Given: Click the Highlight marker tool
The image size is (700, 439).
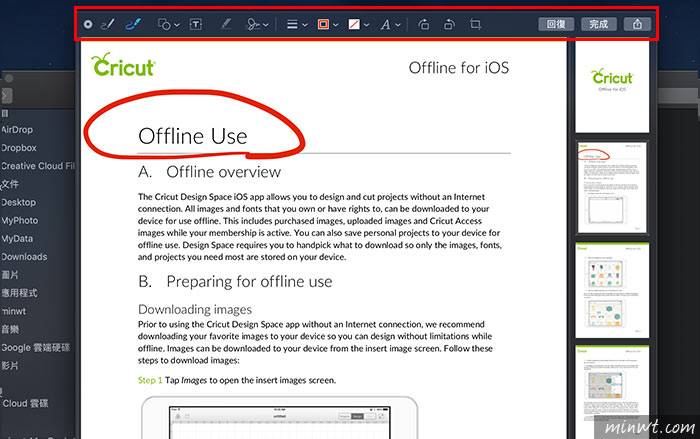Looking at the screenshot, I should (225, 24).
